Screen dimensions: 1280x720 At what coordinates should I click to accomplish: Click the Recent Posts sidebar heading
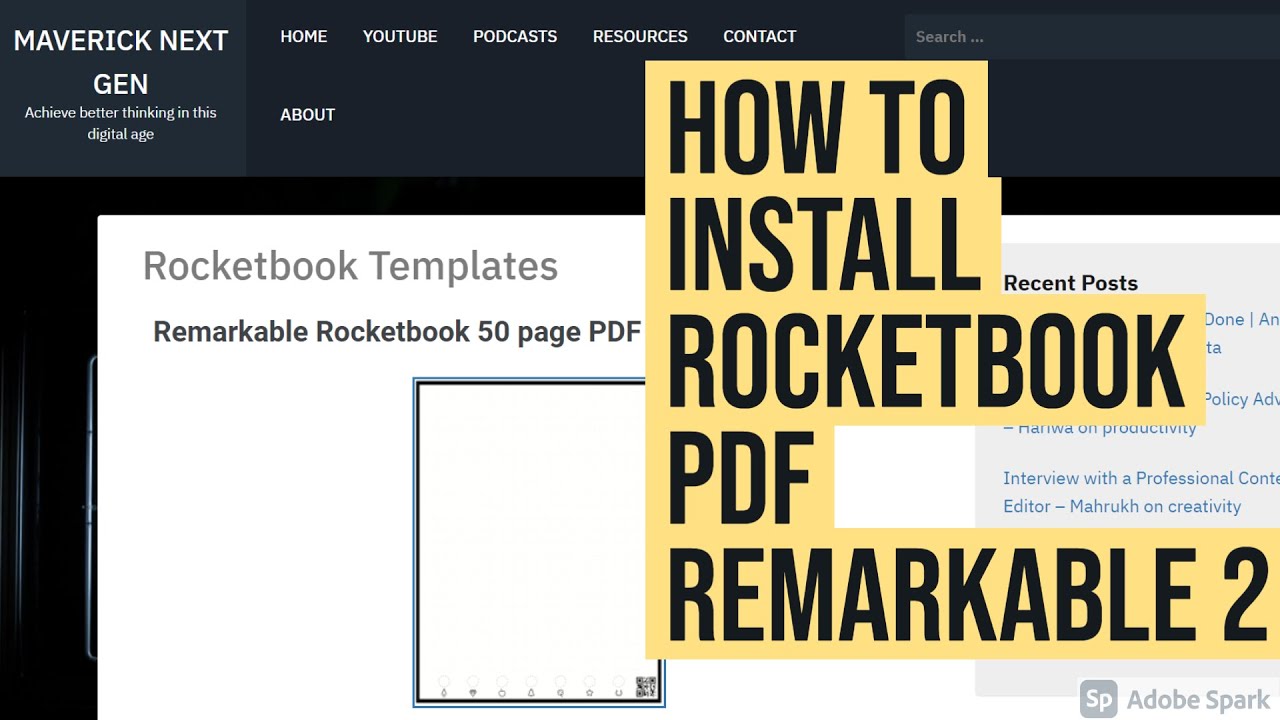point(1070,283)
